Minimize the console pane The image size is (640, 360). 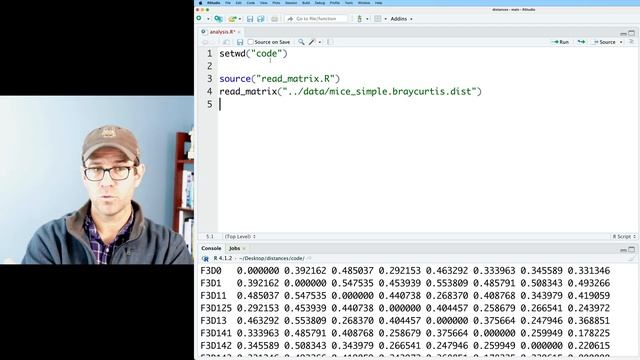[623, 249]
